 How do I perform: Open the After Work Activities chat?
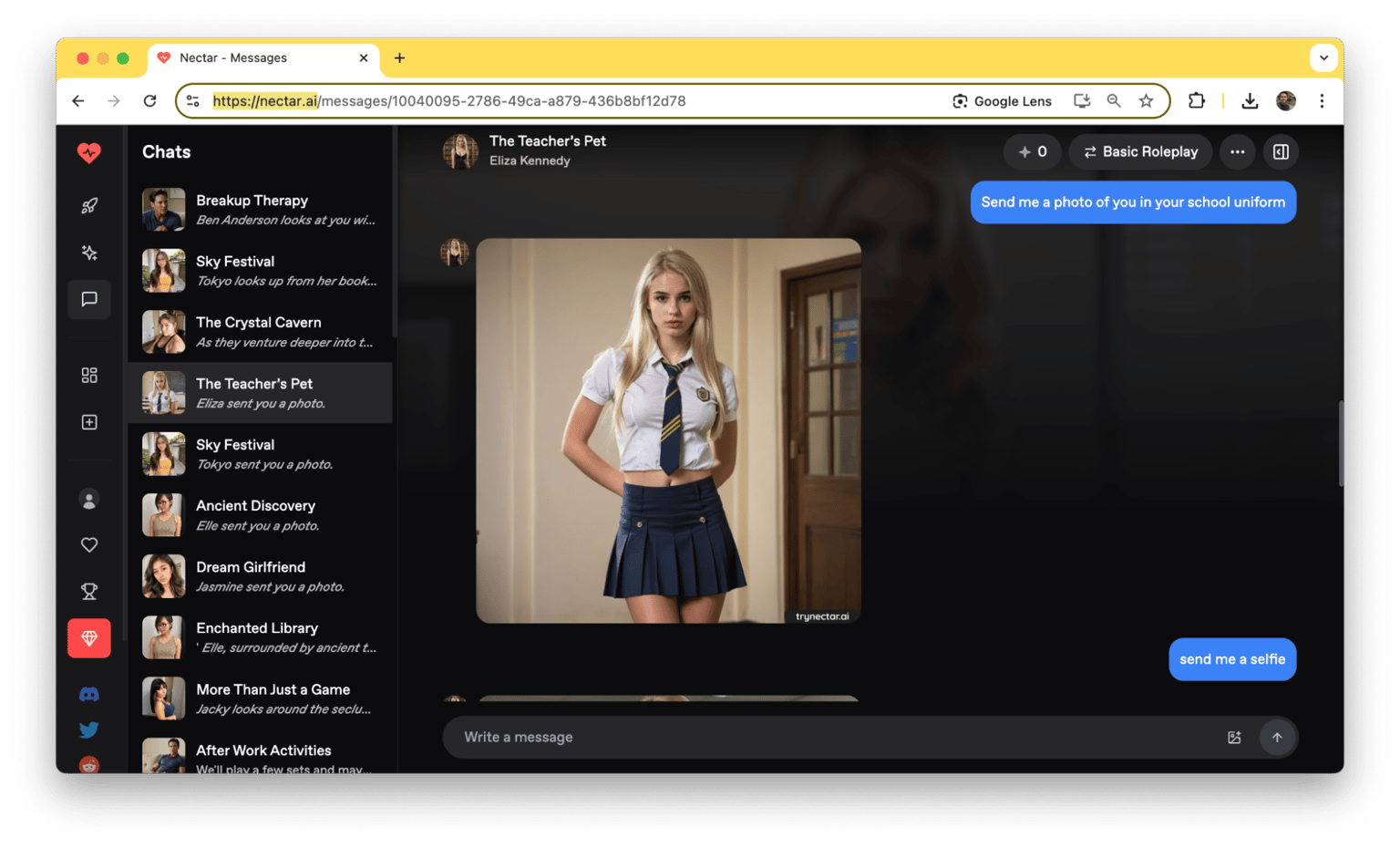tap(261, 753)
